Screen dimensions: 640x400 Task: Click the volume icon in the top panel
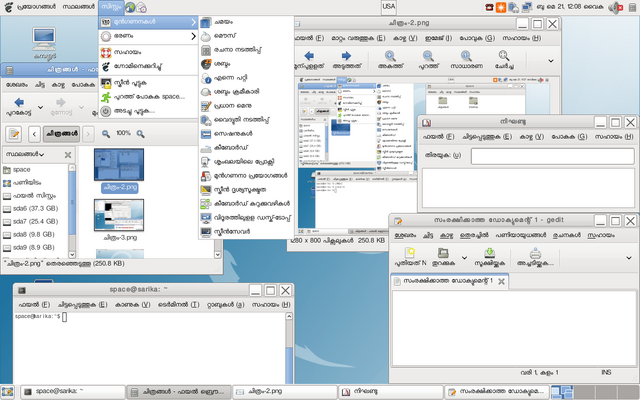pyautogui.click(x=614, y=7)
